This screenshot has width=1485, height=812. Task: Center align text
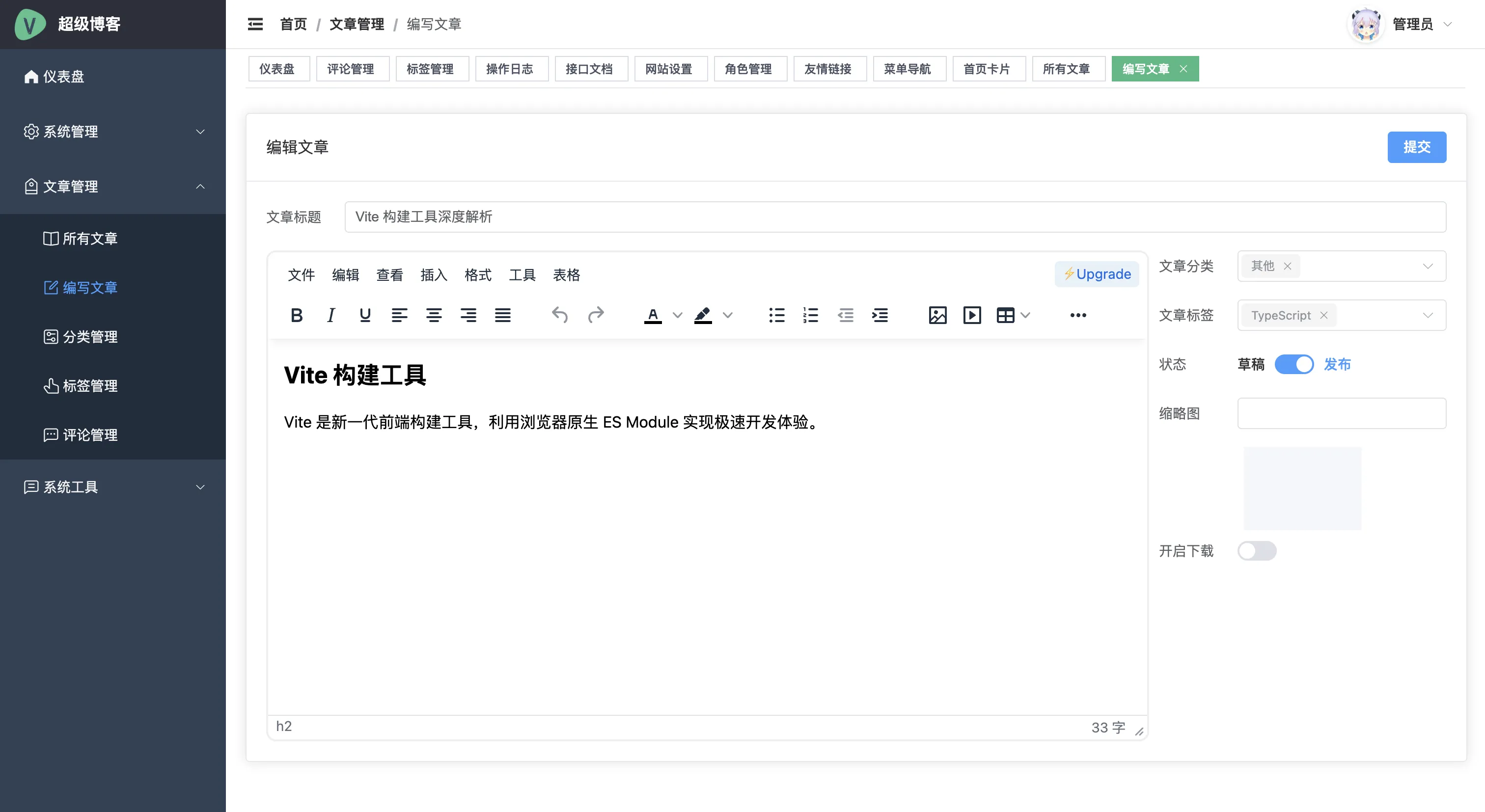tap(434, 315)
